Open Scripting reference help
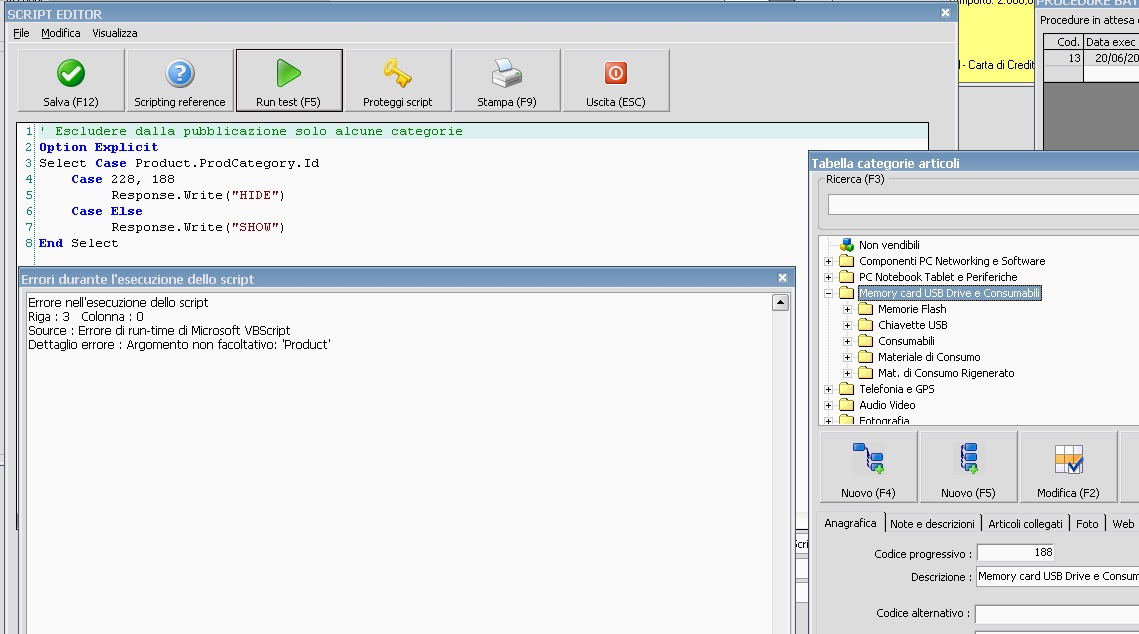 [180, 81]
